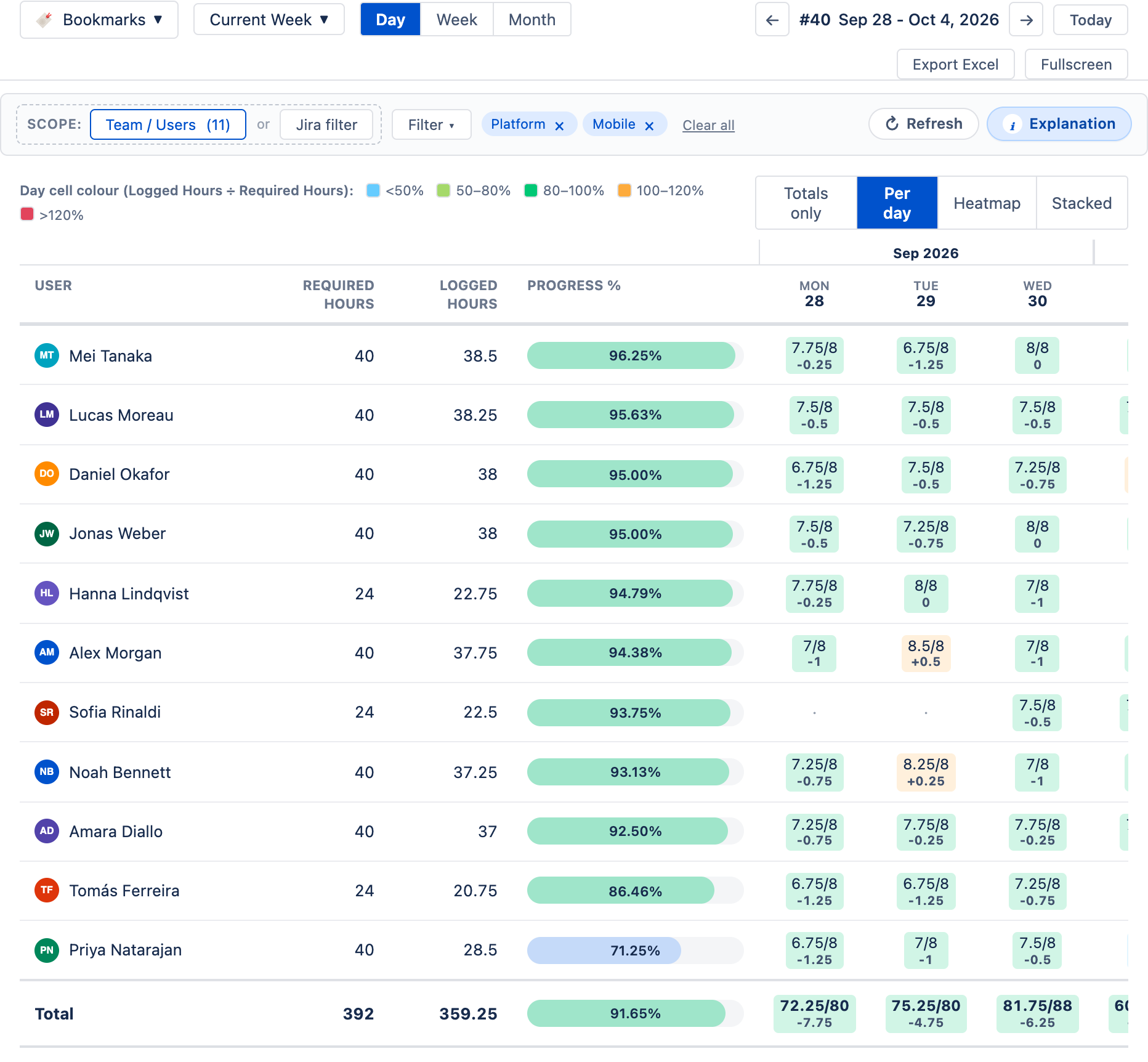The height and width of the screenshot is (1062, 1148).
Task: Click Priya Natarajan's PN avatar
Action: [47, 950]
